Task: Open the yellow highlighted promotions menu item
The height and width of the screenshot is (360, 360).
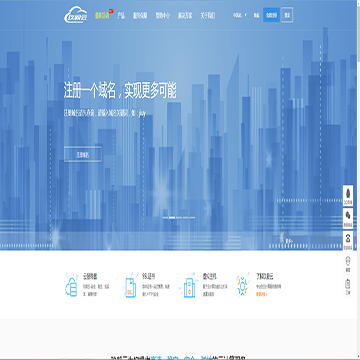Action: coord(102,15)
